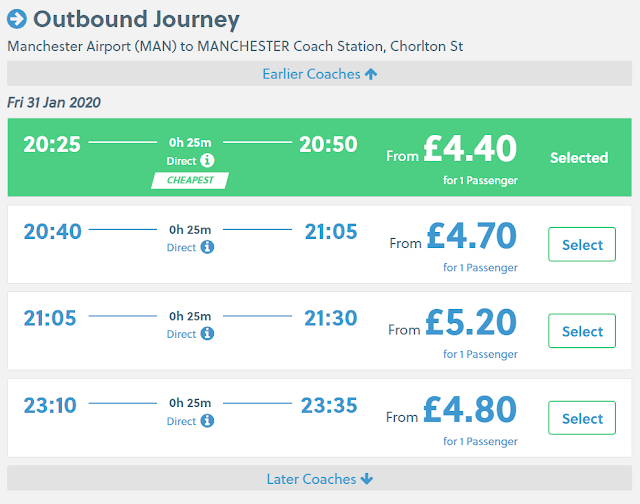Open info icon for 21:05 direct coach
Viewport: 640px width, 504px height.
207,334
